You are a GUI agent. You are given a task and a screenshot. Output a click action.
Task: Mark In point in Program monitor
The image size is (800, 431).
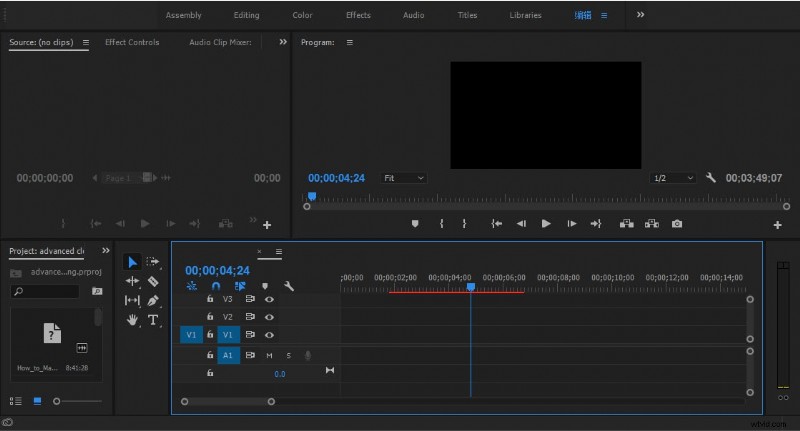441,223
